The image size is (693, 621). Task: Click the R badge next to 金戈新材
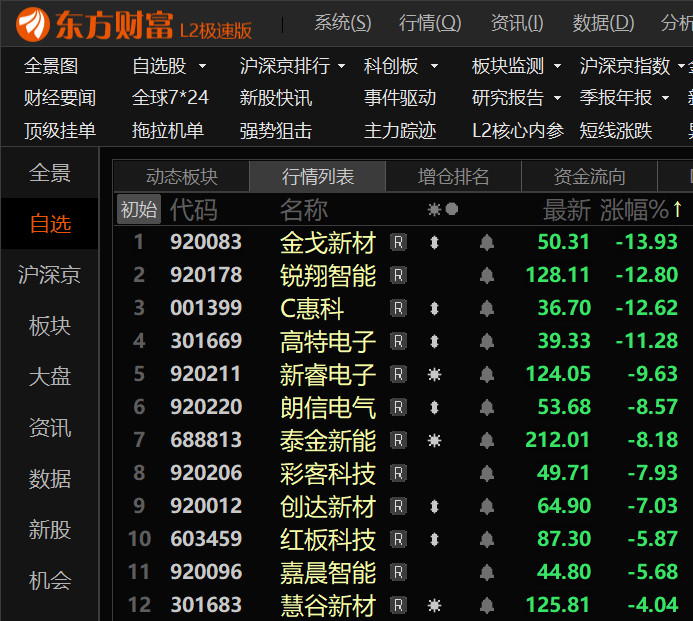[x=398, y=242]
